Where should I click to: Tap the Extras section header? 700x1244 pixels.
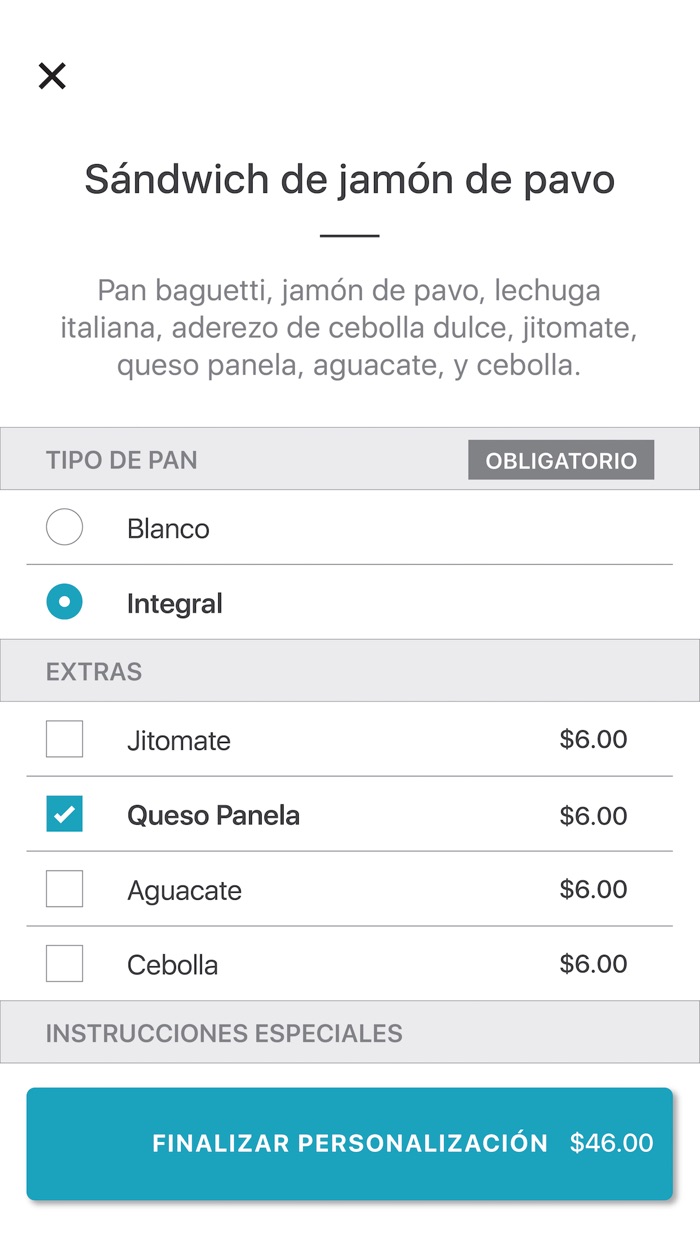pos(94,672)
